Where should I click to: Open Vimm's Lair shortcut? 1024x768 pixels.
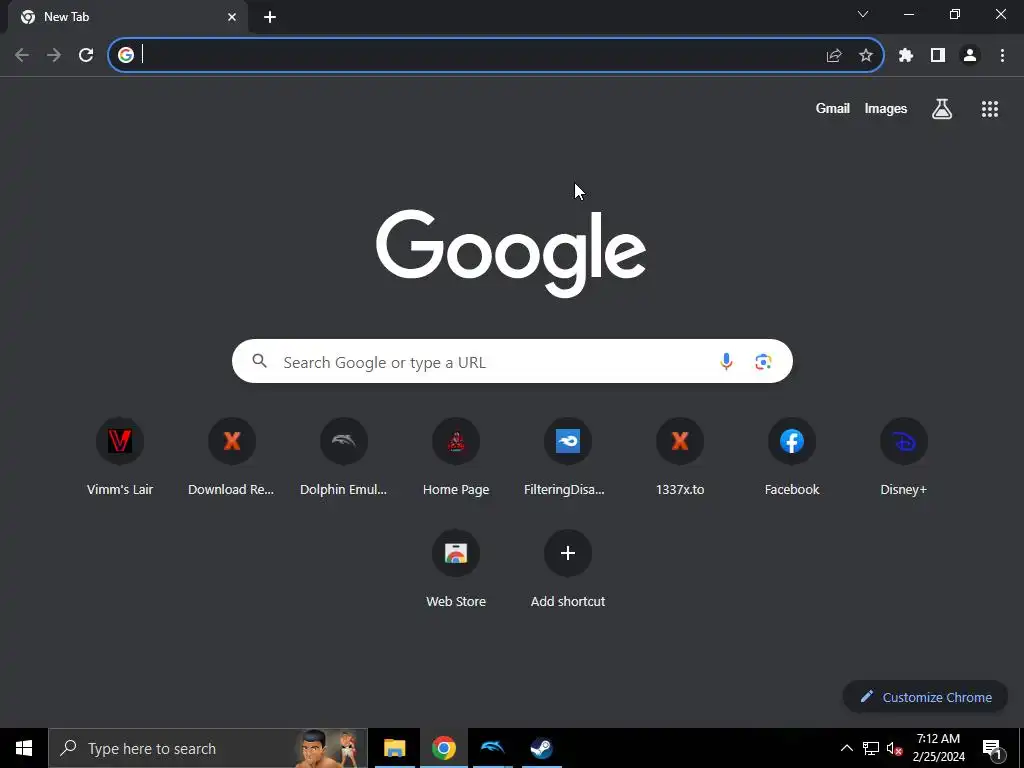120,457
